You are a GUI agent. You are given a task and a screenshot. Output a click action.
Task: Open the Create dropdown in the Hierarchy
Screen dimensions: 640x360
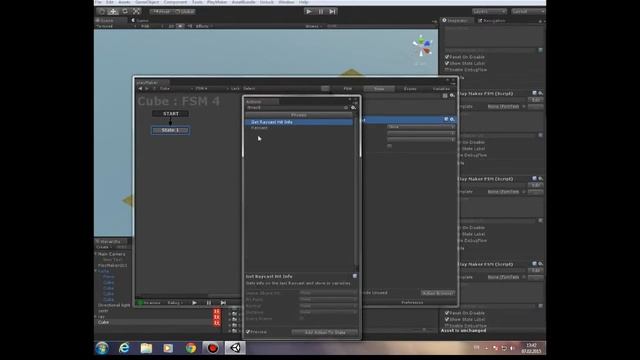(103, 247)
